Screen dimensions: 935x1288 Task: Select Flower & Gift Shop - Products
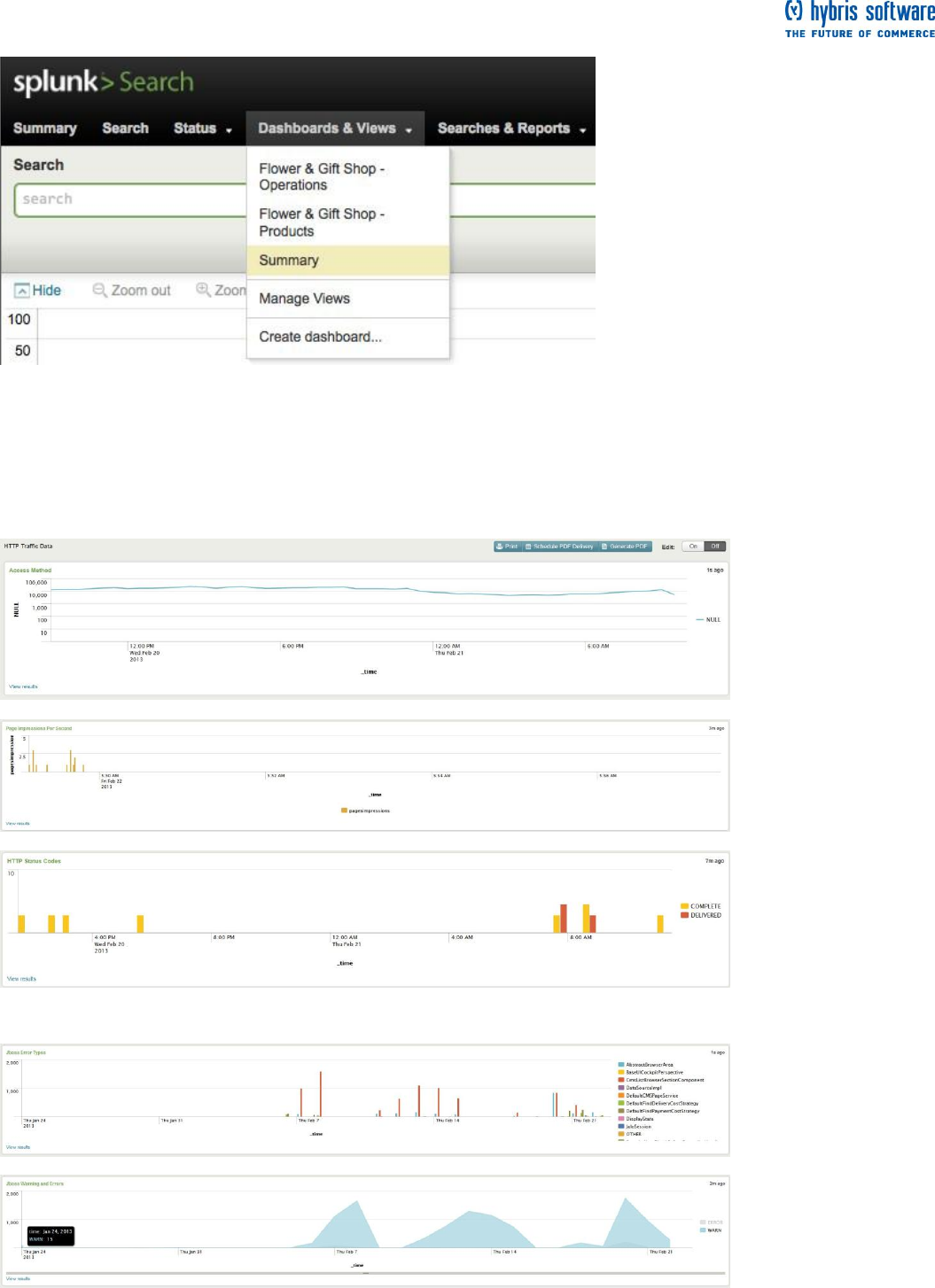(x=322, y=222)
